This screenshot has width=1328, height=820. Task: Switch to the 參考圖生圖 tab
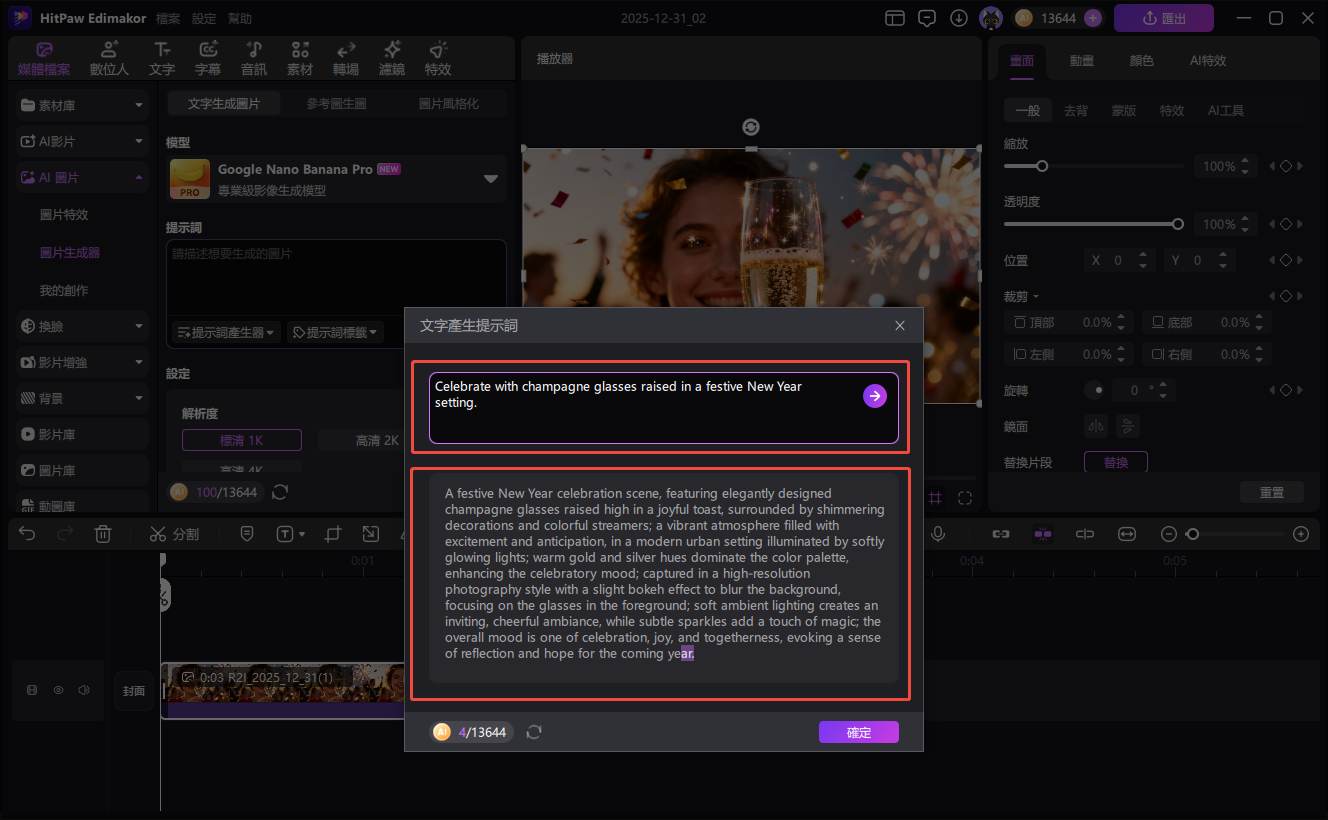336,103
